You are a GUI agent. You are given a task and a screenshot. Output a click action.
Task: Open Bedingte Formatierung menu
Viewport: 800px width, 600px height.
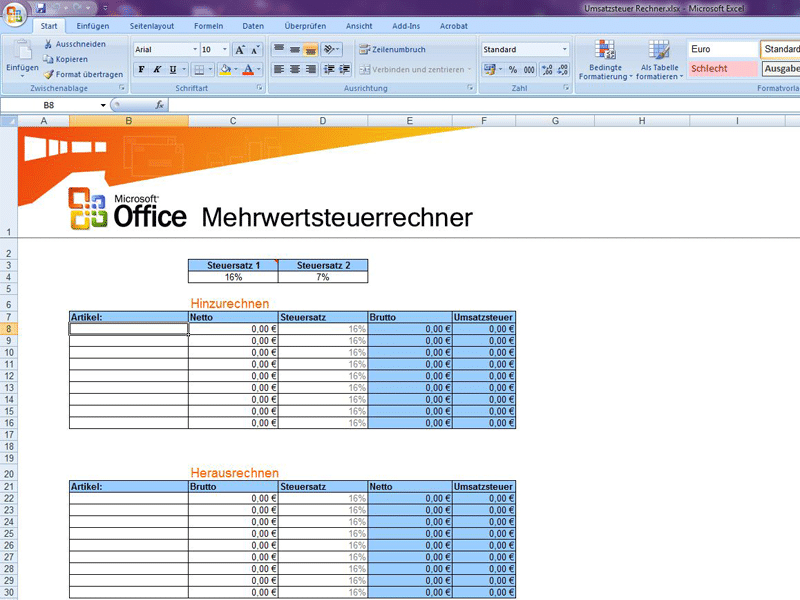click(605, 60)
